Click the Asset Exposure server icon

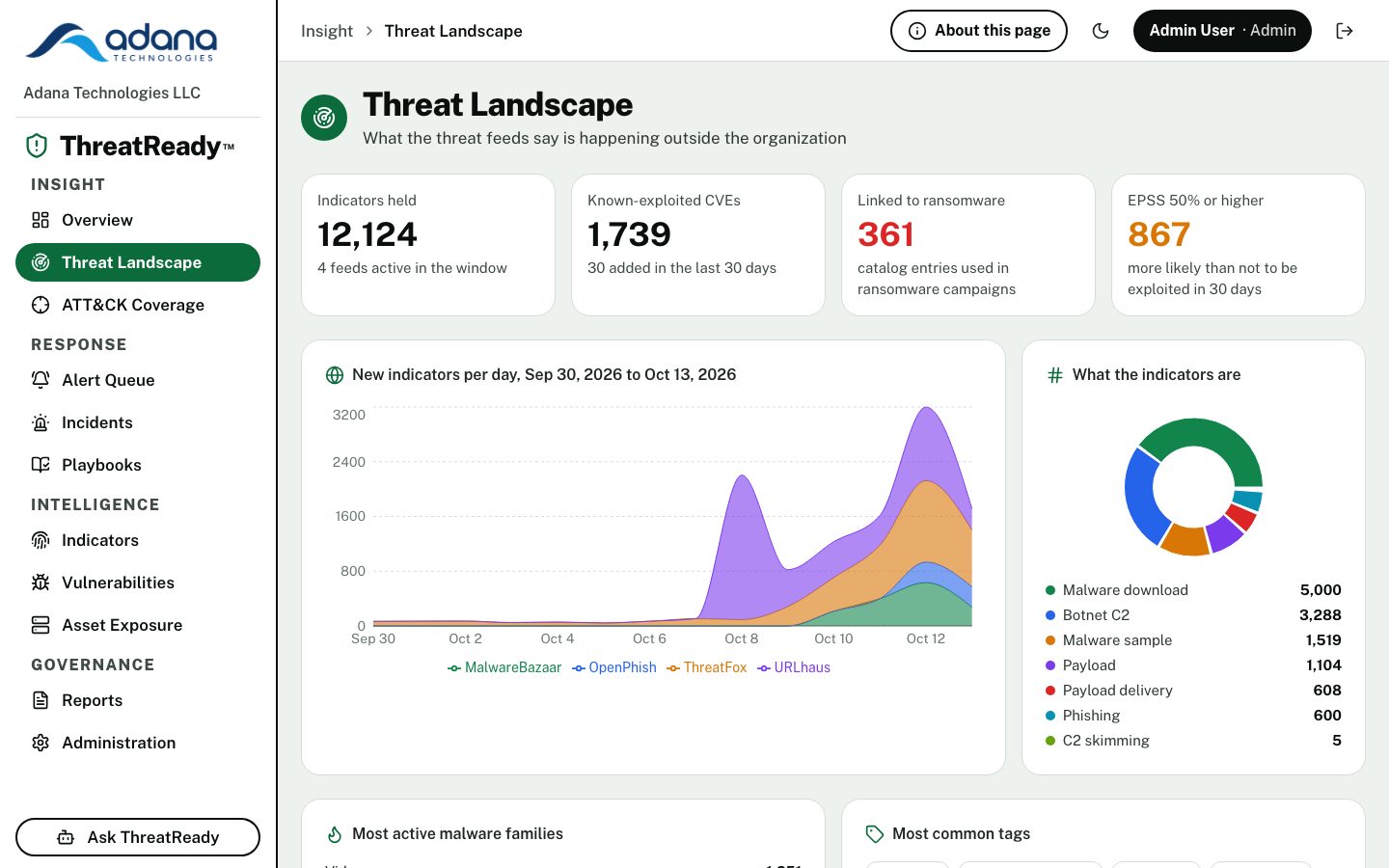pyautogui.click(x=41, y=625)
